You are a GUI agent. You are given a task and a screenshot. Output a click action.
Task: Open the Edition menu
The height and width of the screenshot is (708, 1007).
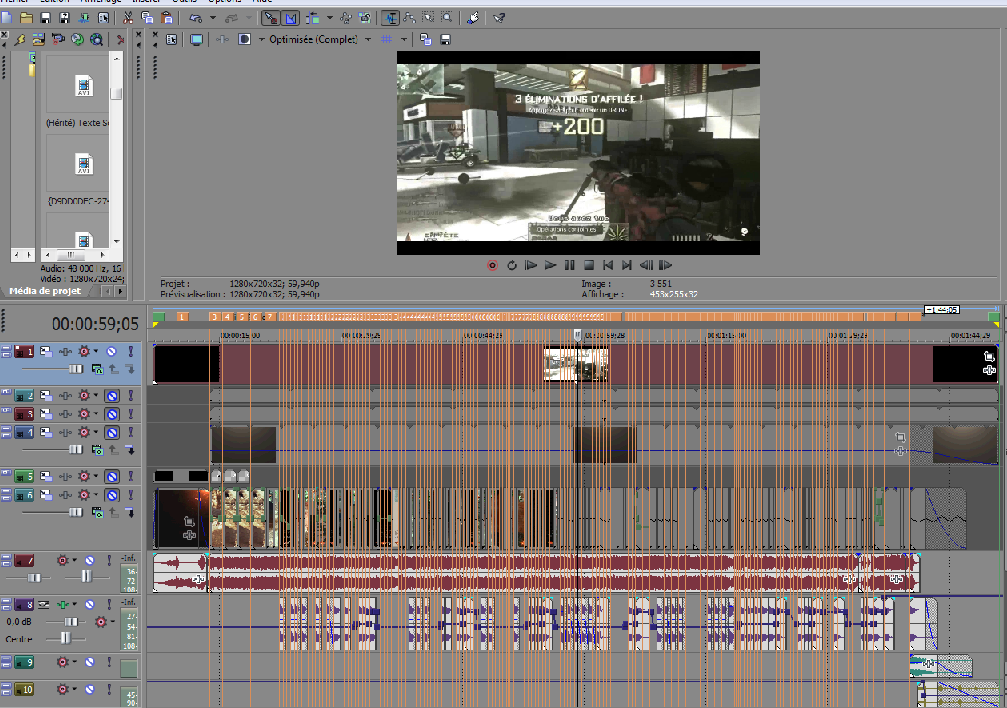[x=54, y=2]
